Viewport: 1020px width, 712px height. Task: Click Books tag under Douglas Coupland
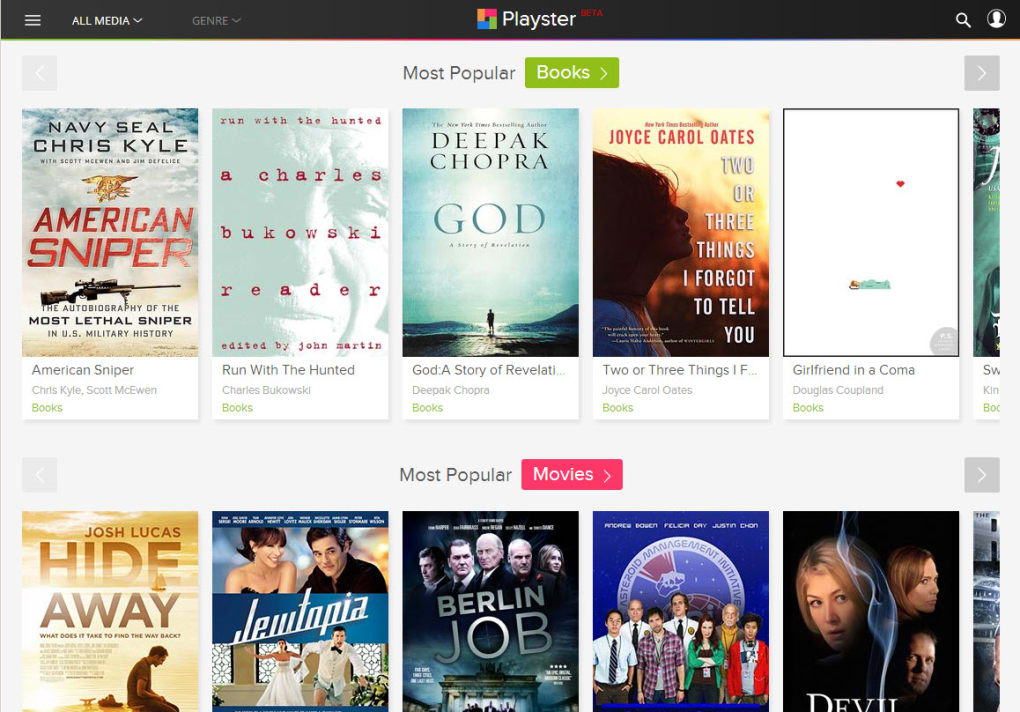(808, 408)
